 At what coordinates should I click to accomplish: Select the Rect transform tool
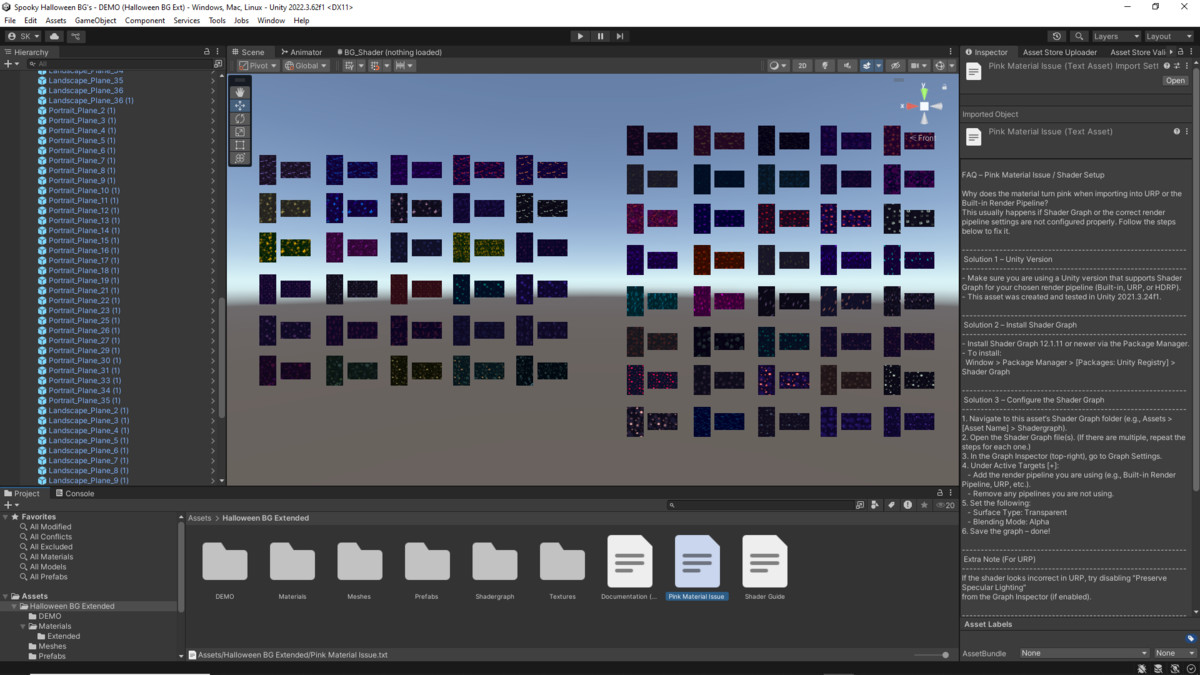240,145
